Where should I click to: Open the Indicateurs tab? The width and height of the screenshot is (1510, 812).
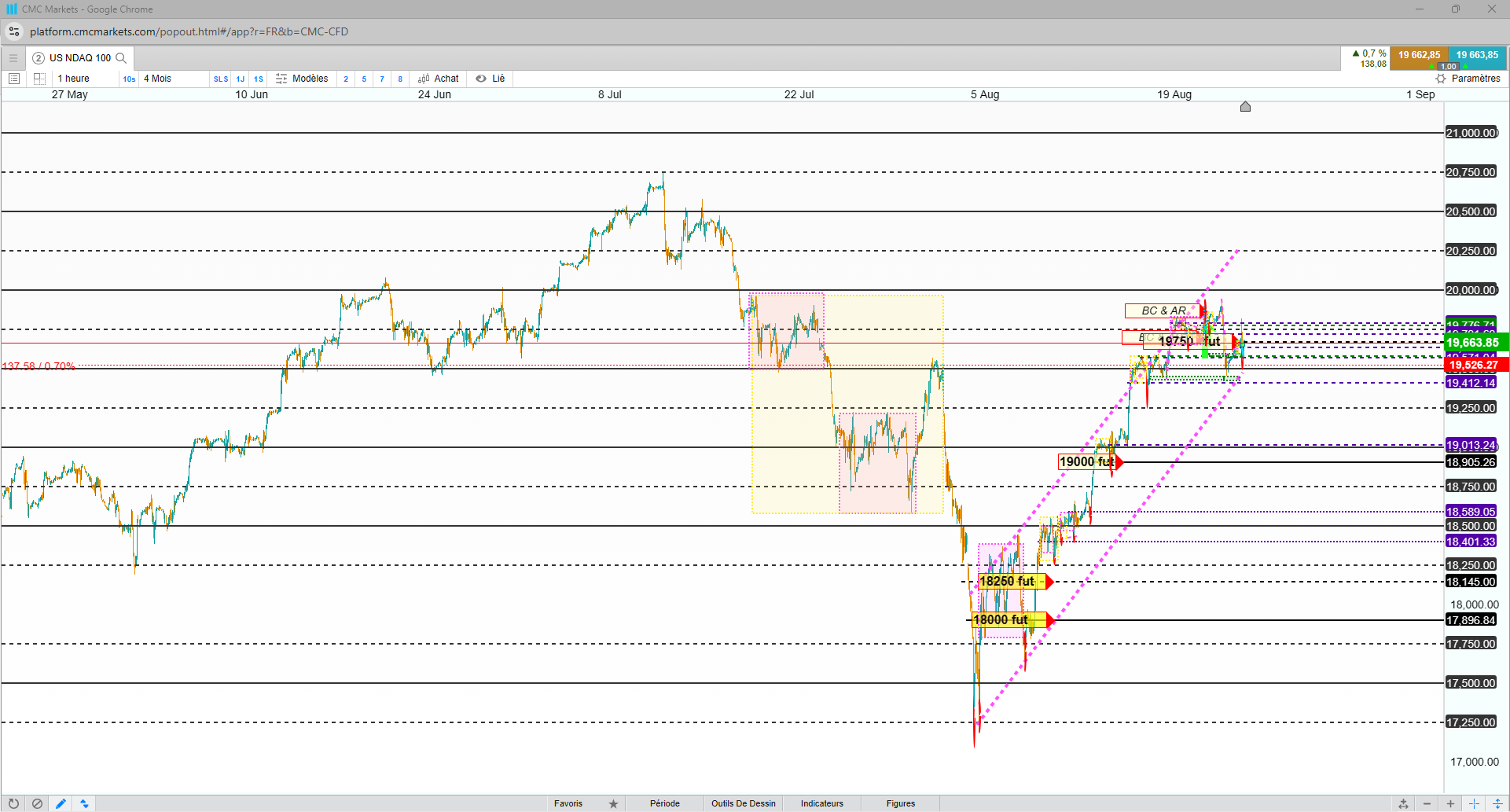tap(822, 803)
